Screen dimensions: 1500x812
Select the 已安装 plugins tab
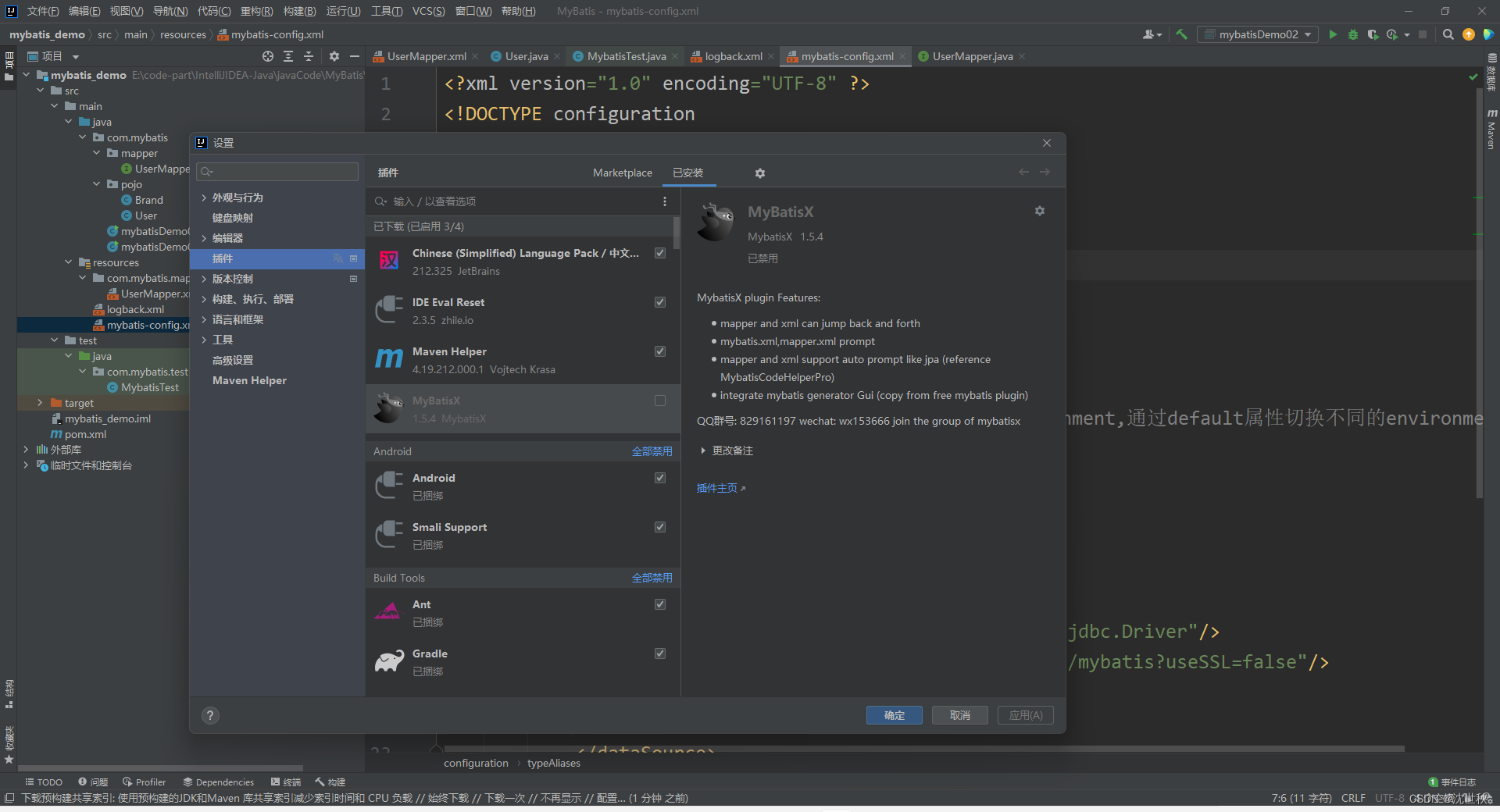click(688, 173)
